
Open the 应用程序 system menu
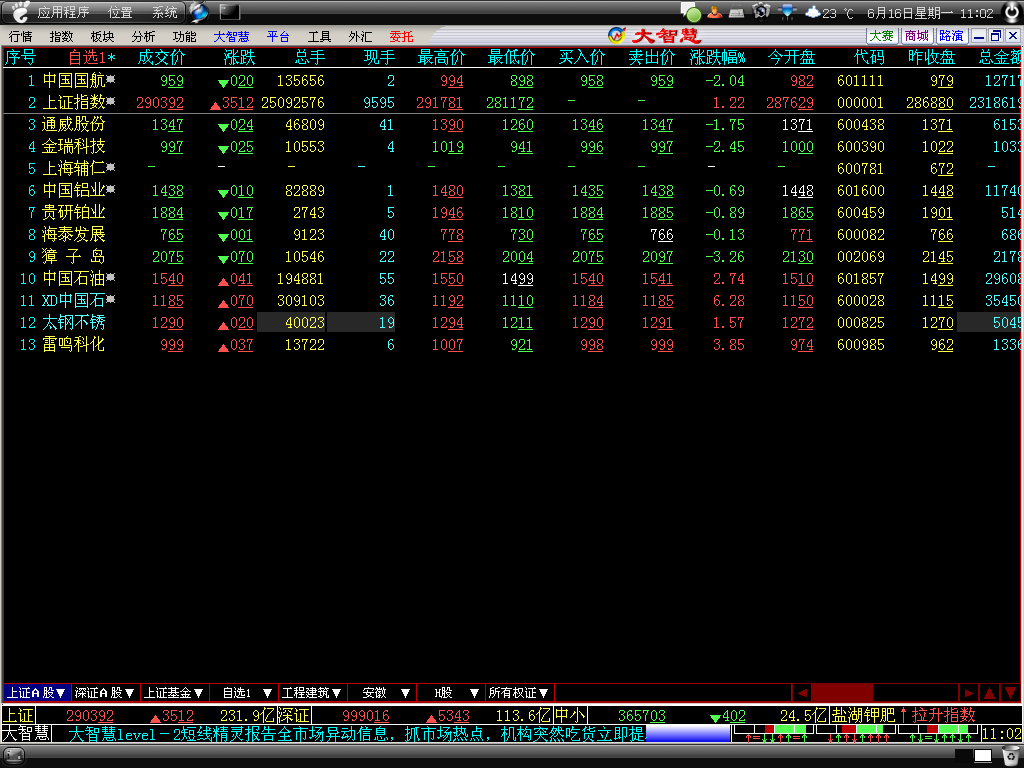pos(63,12)
